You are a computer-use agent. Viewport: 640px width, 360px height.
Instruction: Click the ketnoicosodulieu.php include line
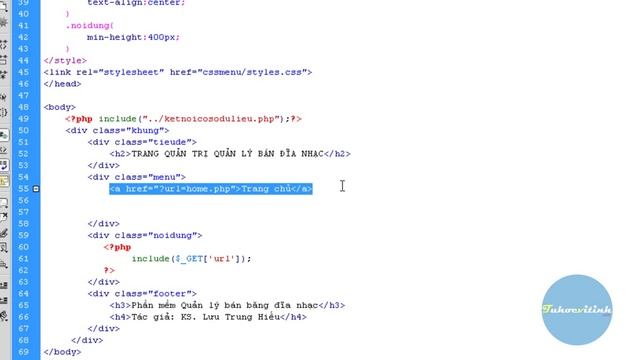click(x=183, y=119)
